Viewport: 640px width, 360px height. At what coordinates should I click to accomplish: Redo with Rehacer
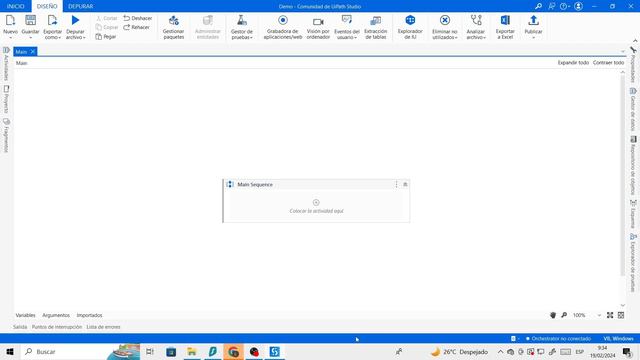(136, 27)
